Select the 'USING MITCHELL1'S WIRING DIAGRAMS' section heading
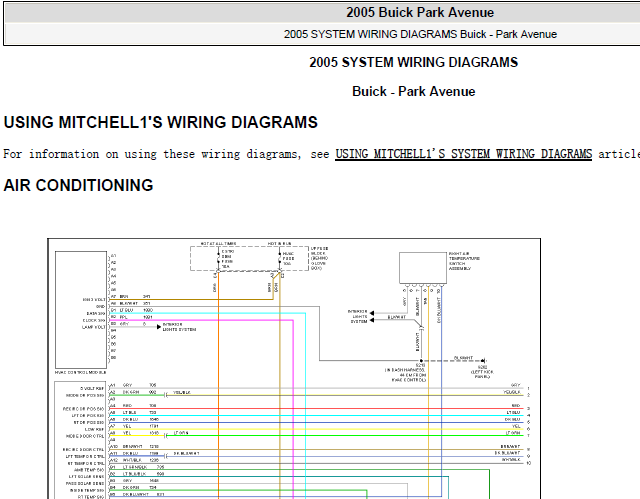The height and width of the screenshot is (499, 640). (160, 122)
